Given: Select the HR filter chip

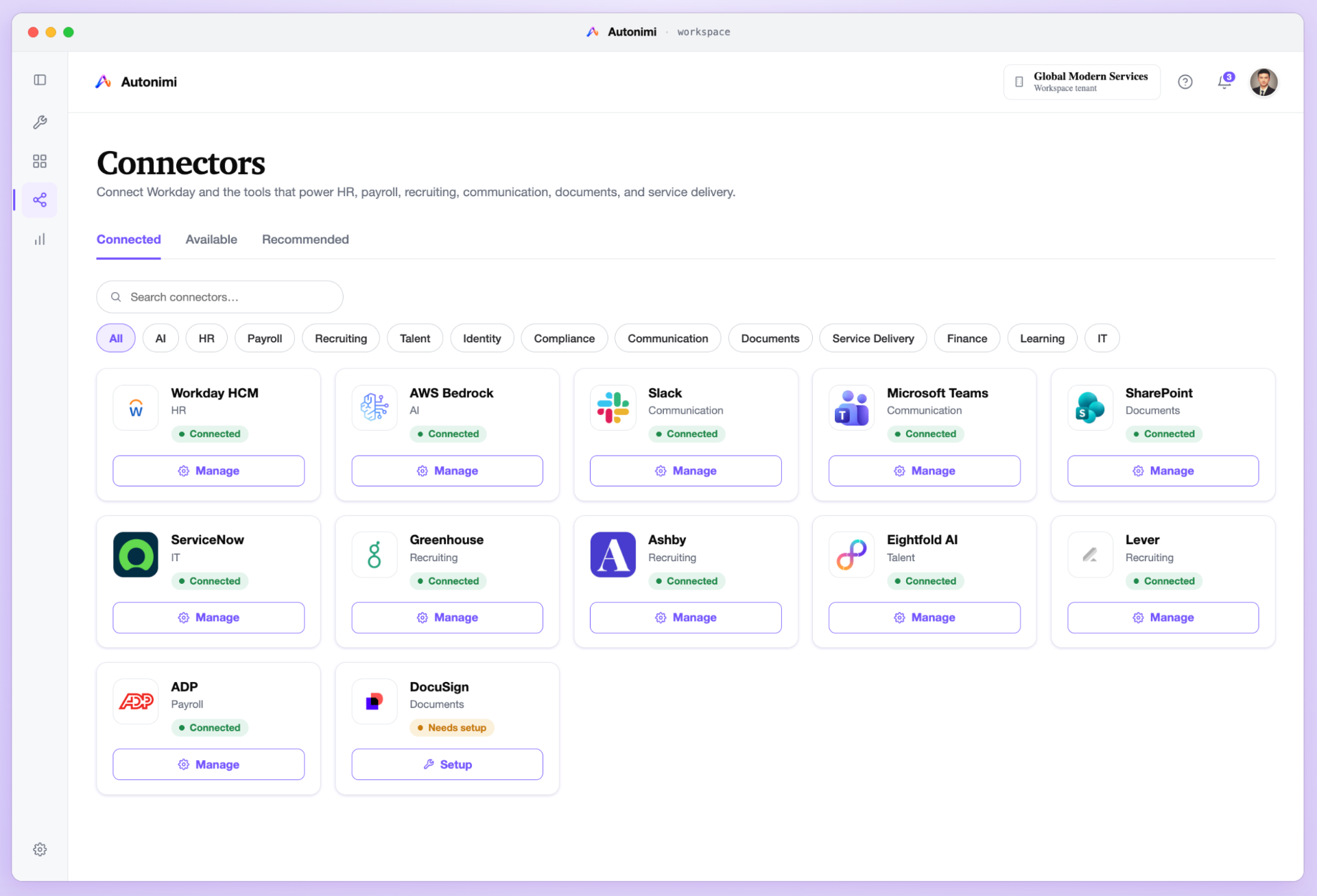Looking at the screenshot, I should [206, 338].
